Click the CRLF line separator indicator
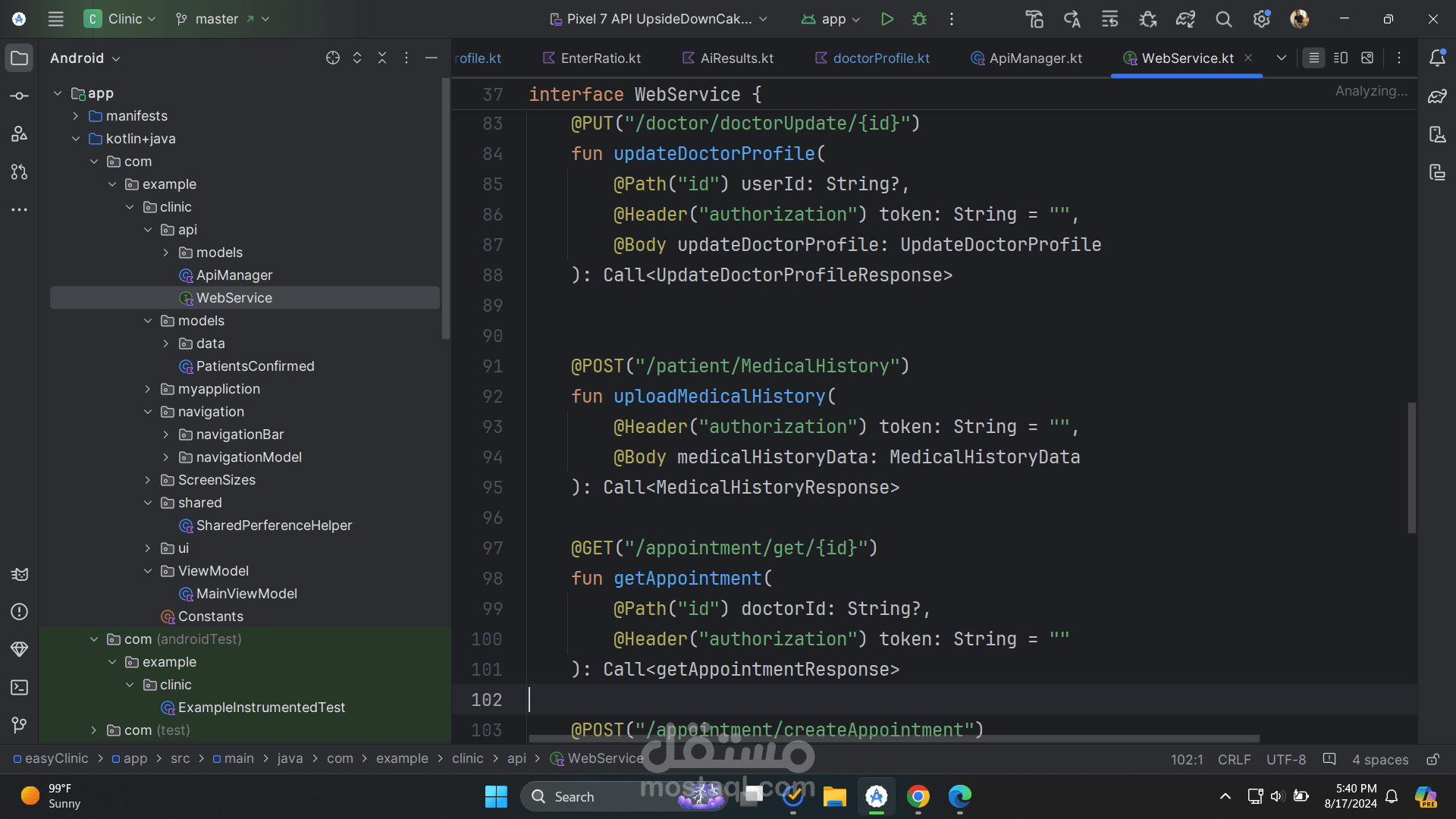1456x819 pixels. [x=1234, y=759]
